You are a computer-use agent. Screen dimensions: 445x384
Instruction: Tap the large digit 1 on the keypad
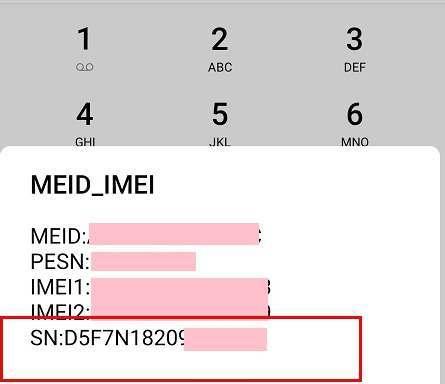[84, 39]
